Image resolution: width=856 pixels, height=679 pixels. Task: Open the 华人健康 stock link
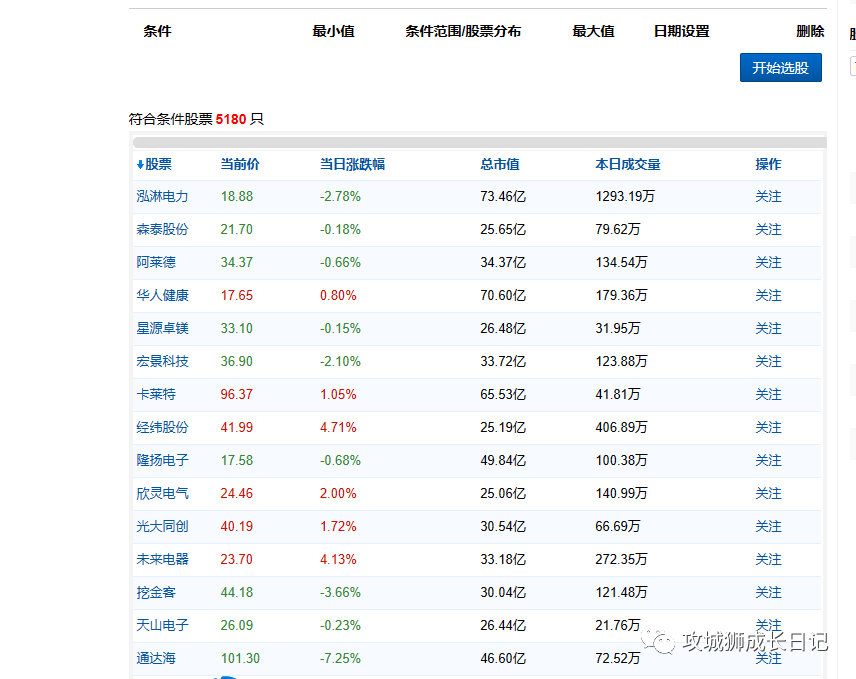(x=162, y=296)
